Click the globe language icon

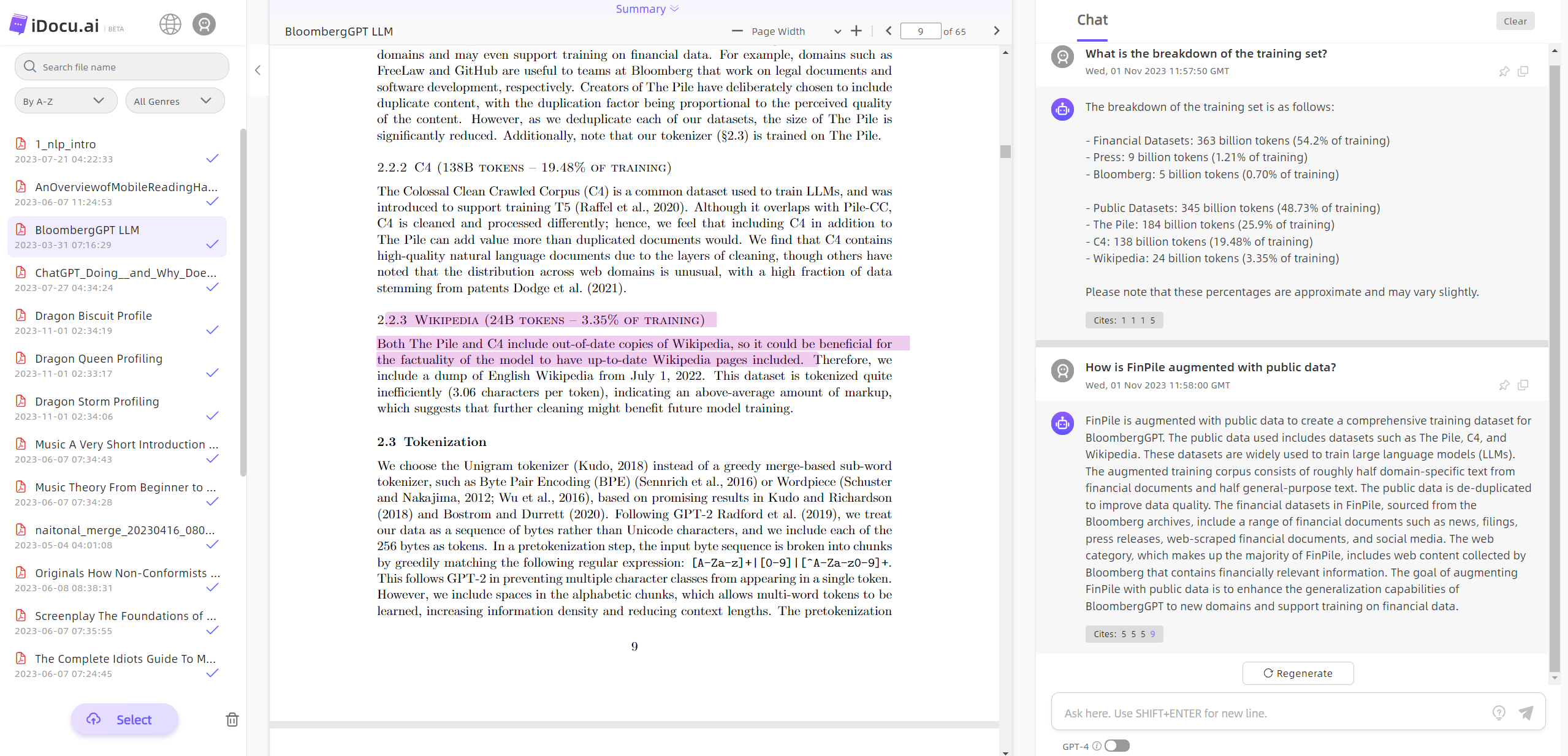pyautogui.click(x=170, y=25)
